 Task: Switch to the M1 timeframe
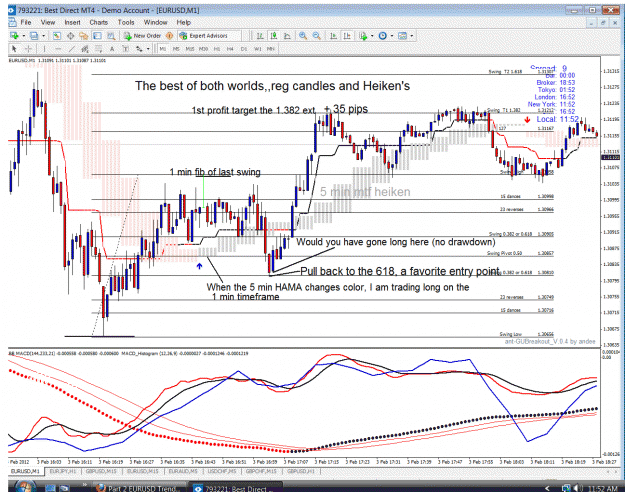[x=163, y=49]
